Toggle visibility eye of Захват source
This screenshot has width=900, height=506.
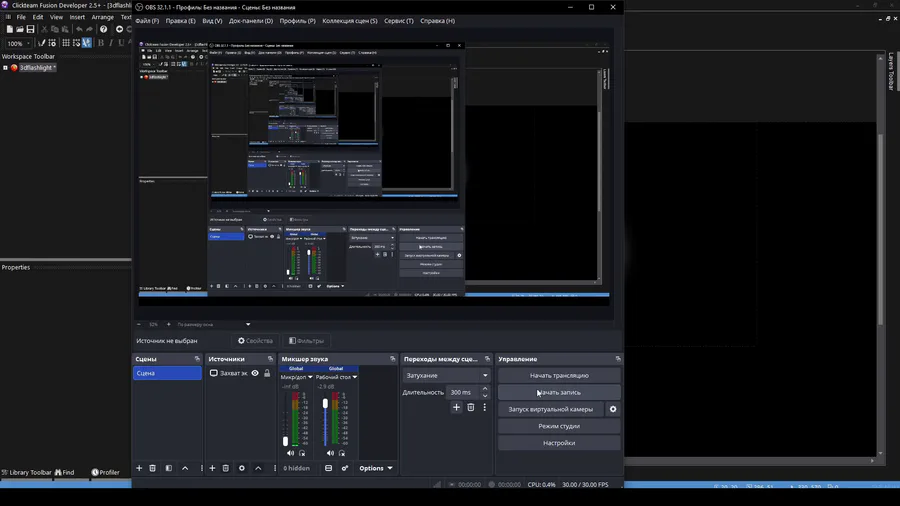point(255,373)
